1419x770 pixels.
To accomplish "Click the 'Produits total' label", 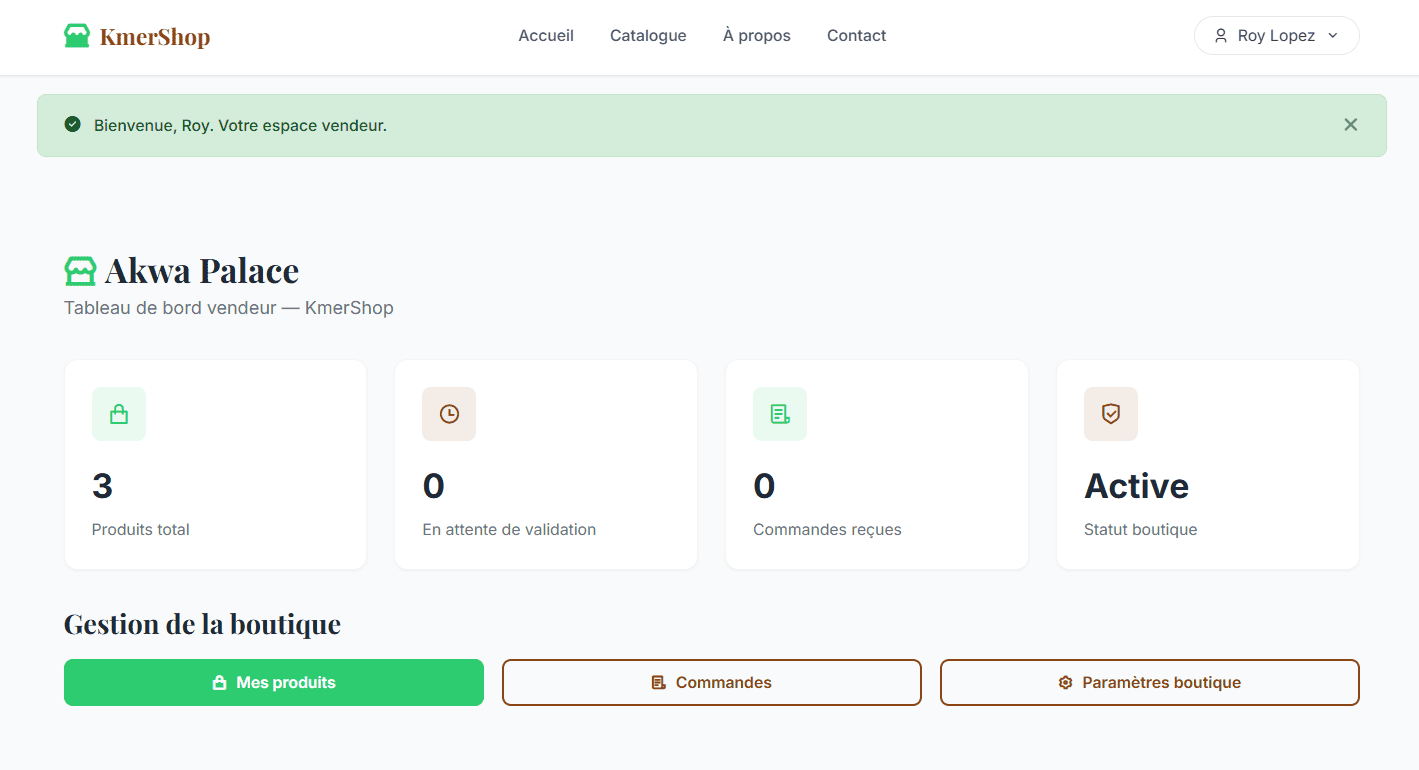I will click(x=141, y=530).
